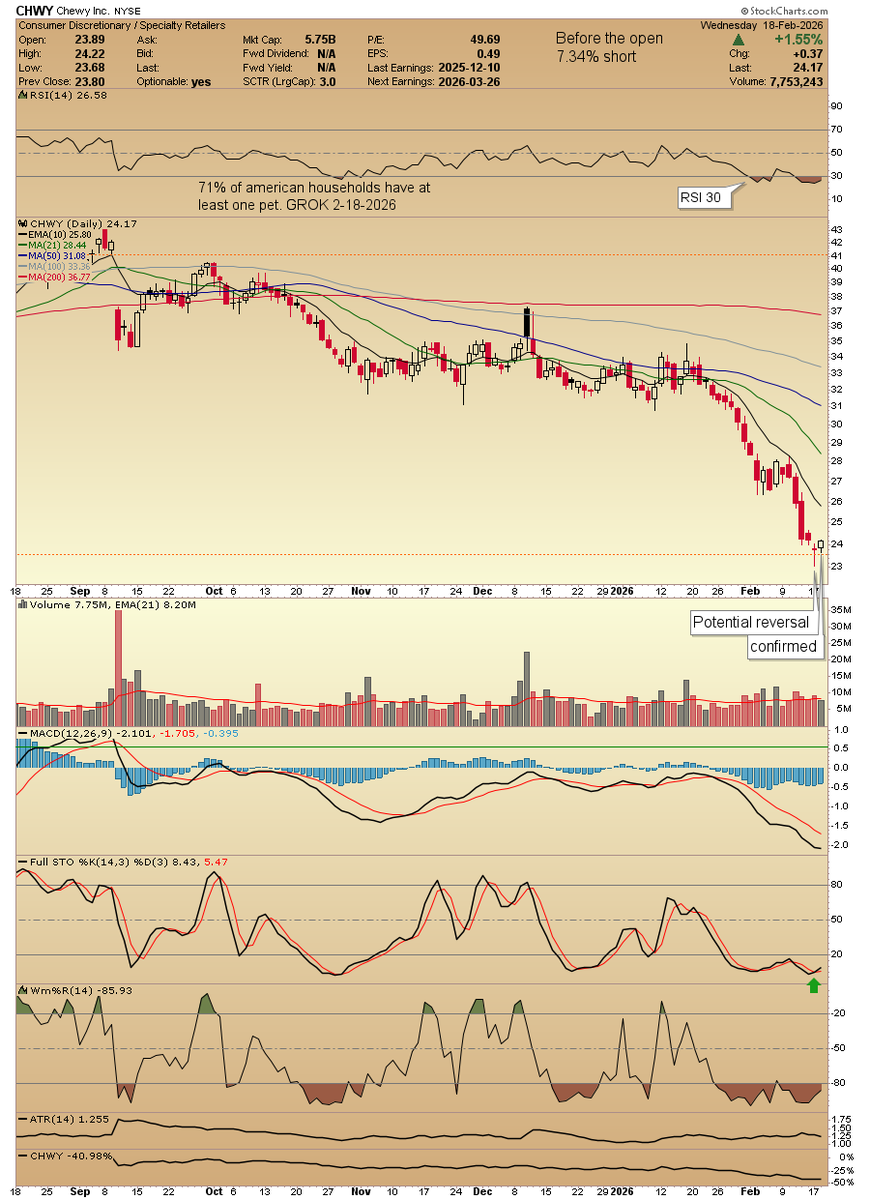Screen dimensions: 870x1200
Task: Click the green up arrow on the stochastic panel
Action: click(814, 986)
